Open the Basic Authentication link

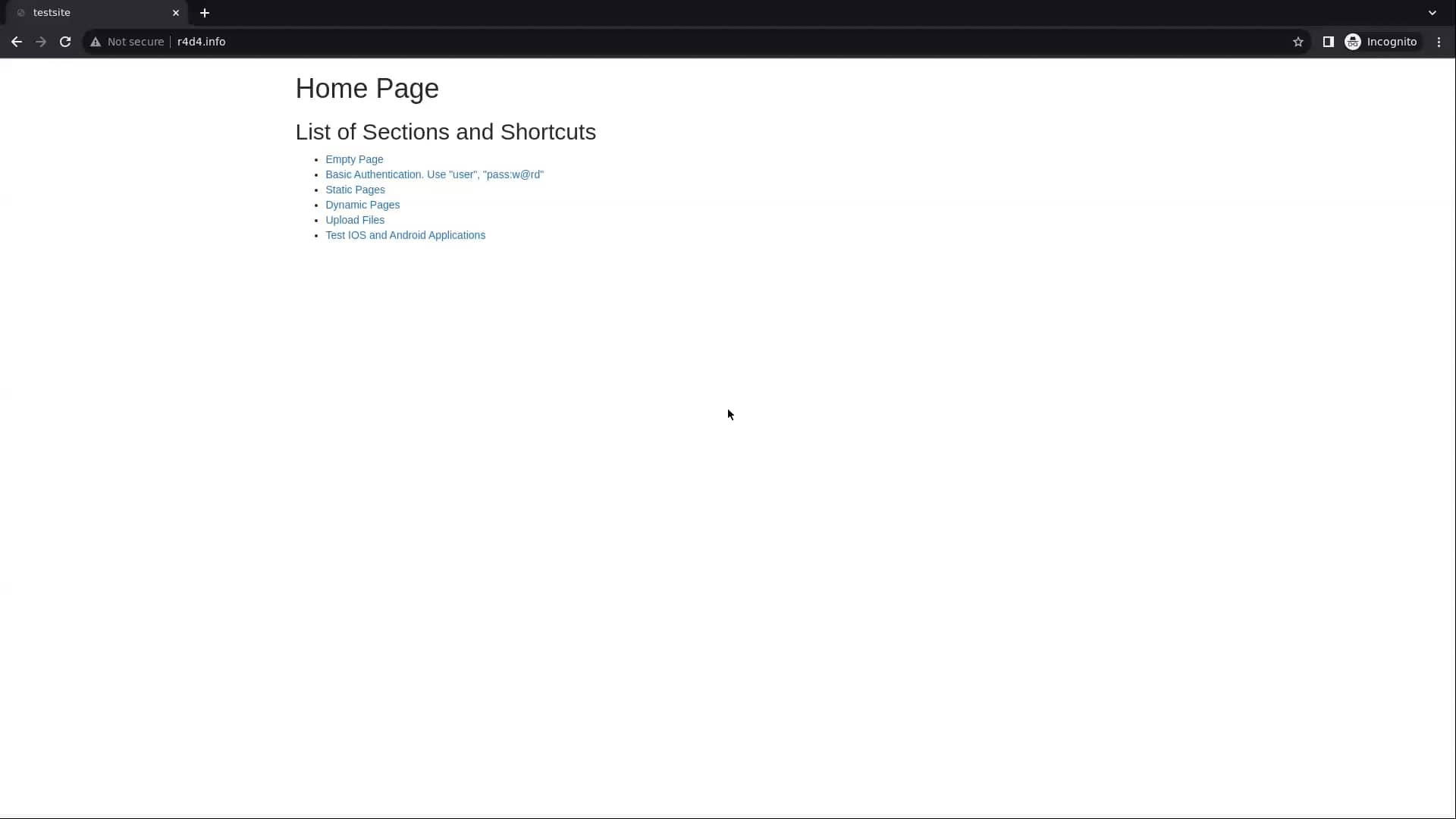435,174
